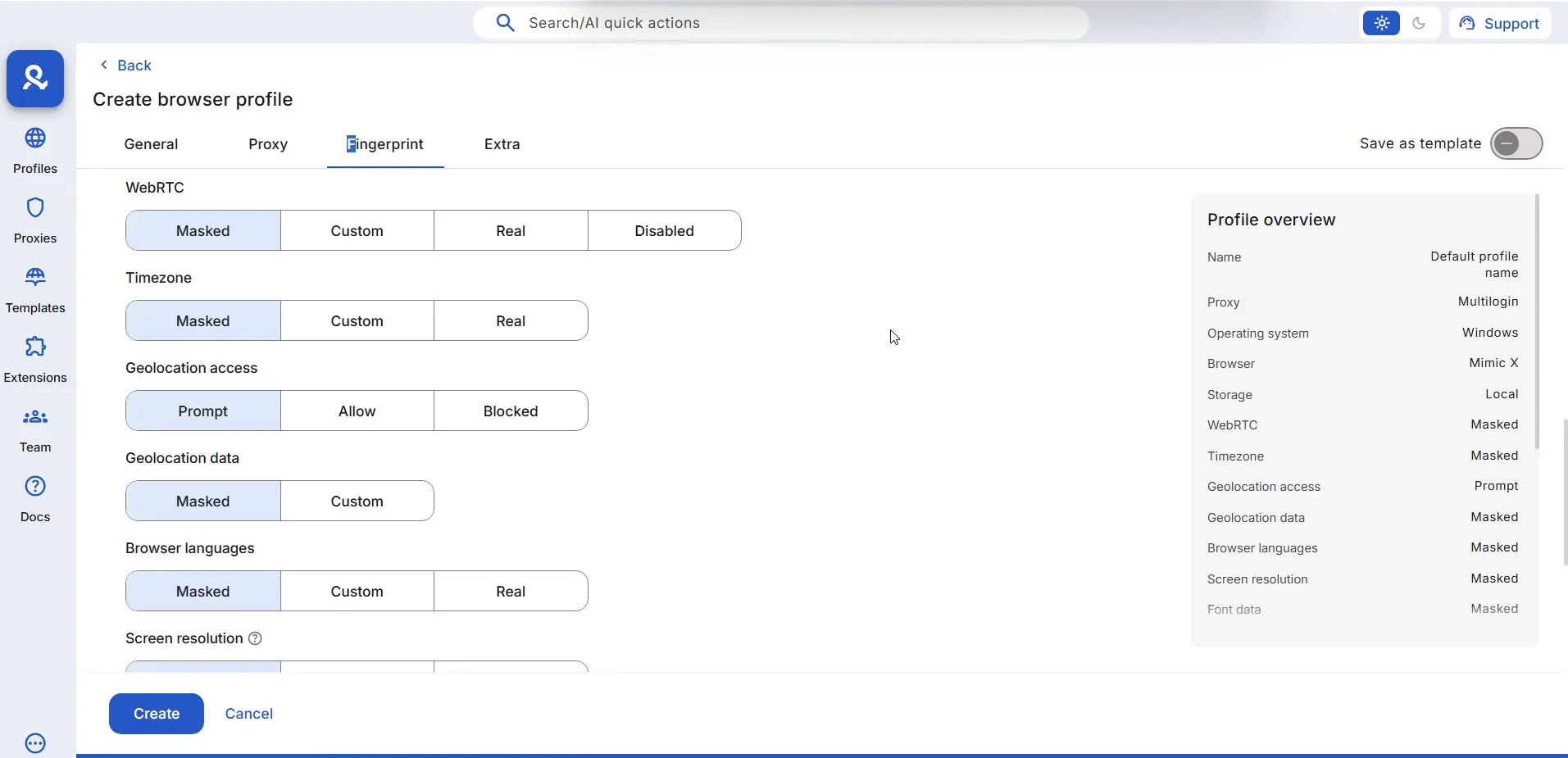Image resolution: width=1568 pixels, height=758 pixels.
Task: Click 'Default profile name' in overview
Action: (x=1475, y=264)
